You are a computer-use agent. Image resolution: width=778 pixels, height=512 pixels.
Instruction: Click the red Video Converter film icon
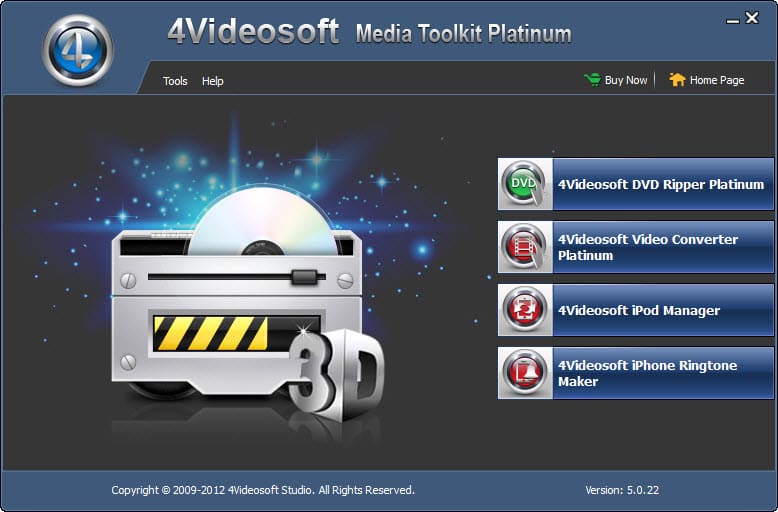pyautogui.click(x=524, y=247)
